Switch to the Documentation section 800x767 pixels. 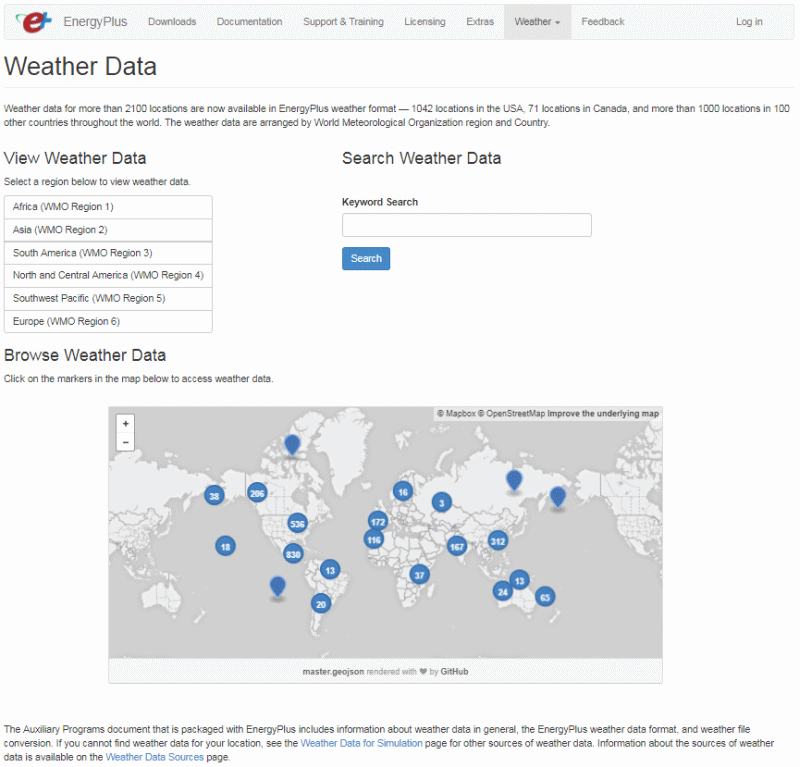(x=249, y=21)
